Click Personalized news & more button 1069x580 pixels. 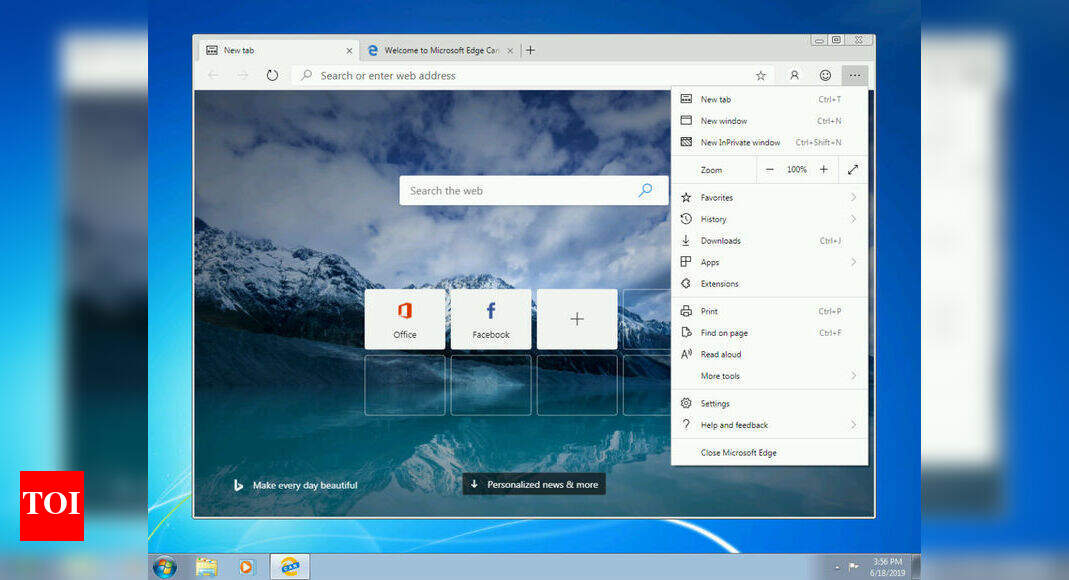[x=534, y=484]
